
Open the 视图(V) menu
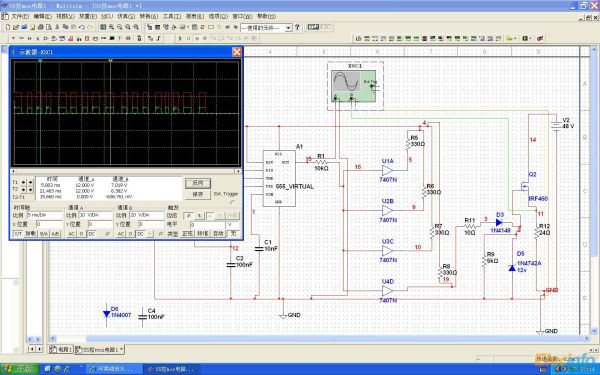65,16
